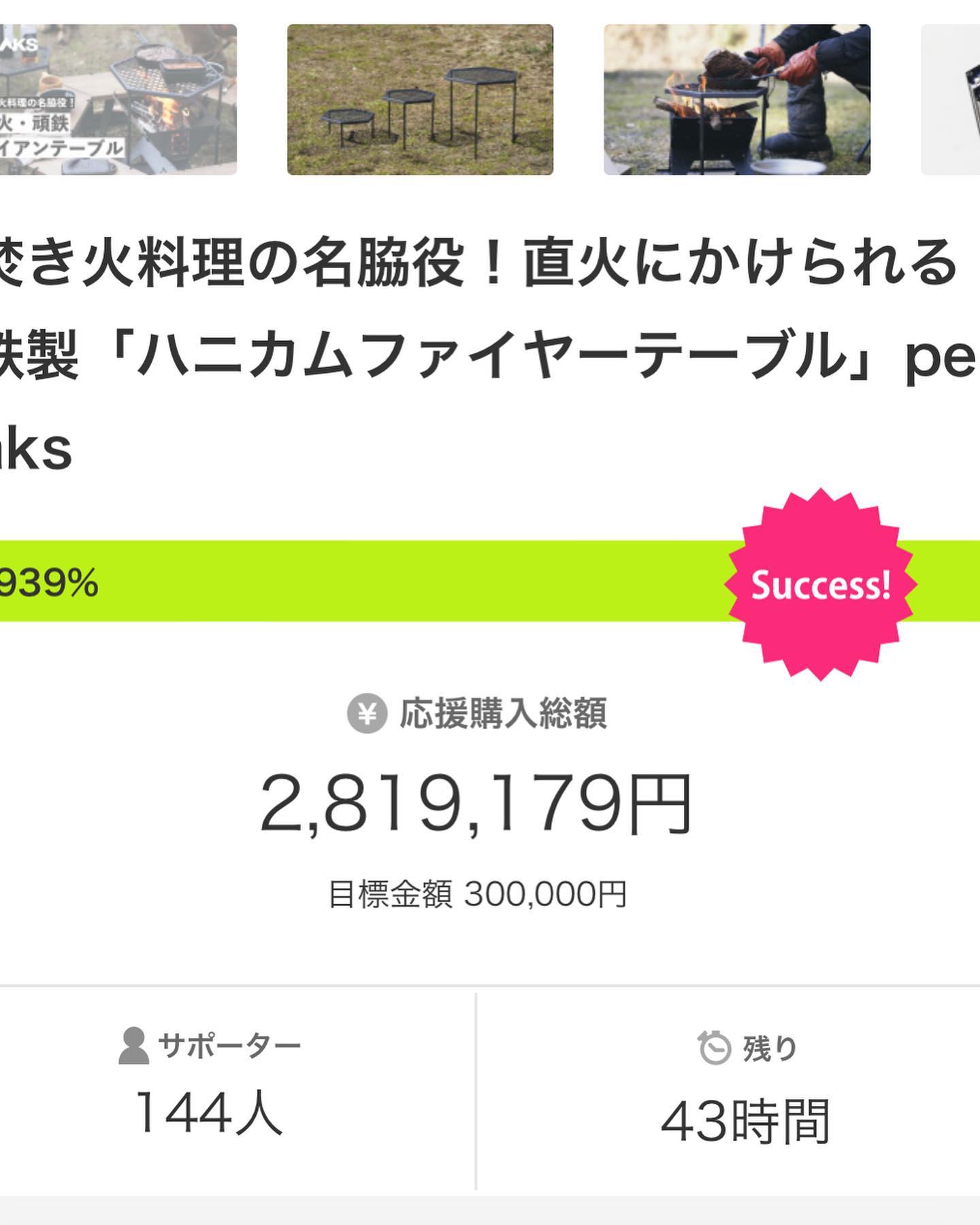The image size is (980, 1225).
Task: Click the 2,819,179円 total amount
Action: [476, 804]
